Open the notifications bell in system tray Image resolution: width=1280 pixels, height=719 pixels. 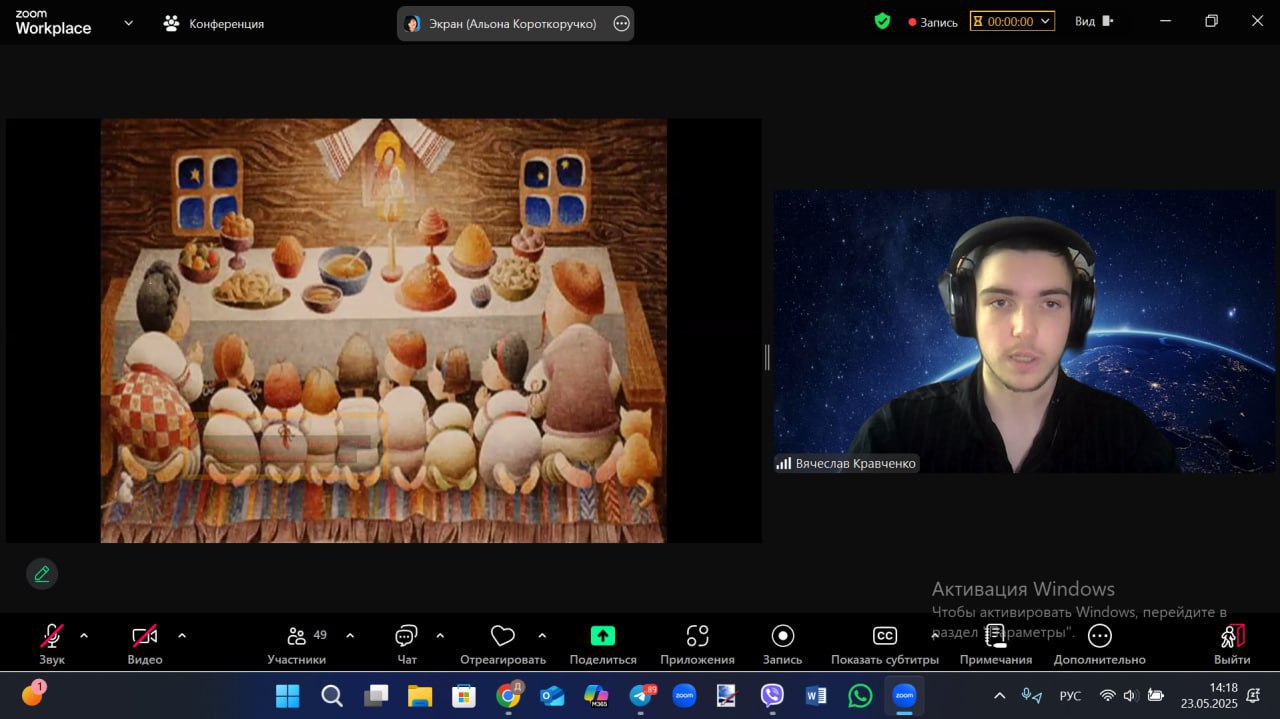(x=1254, y=696)
